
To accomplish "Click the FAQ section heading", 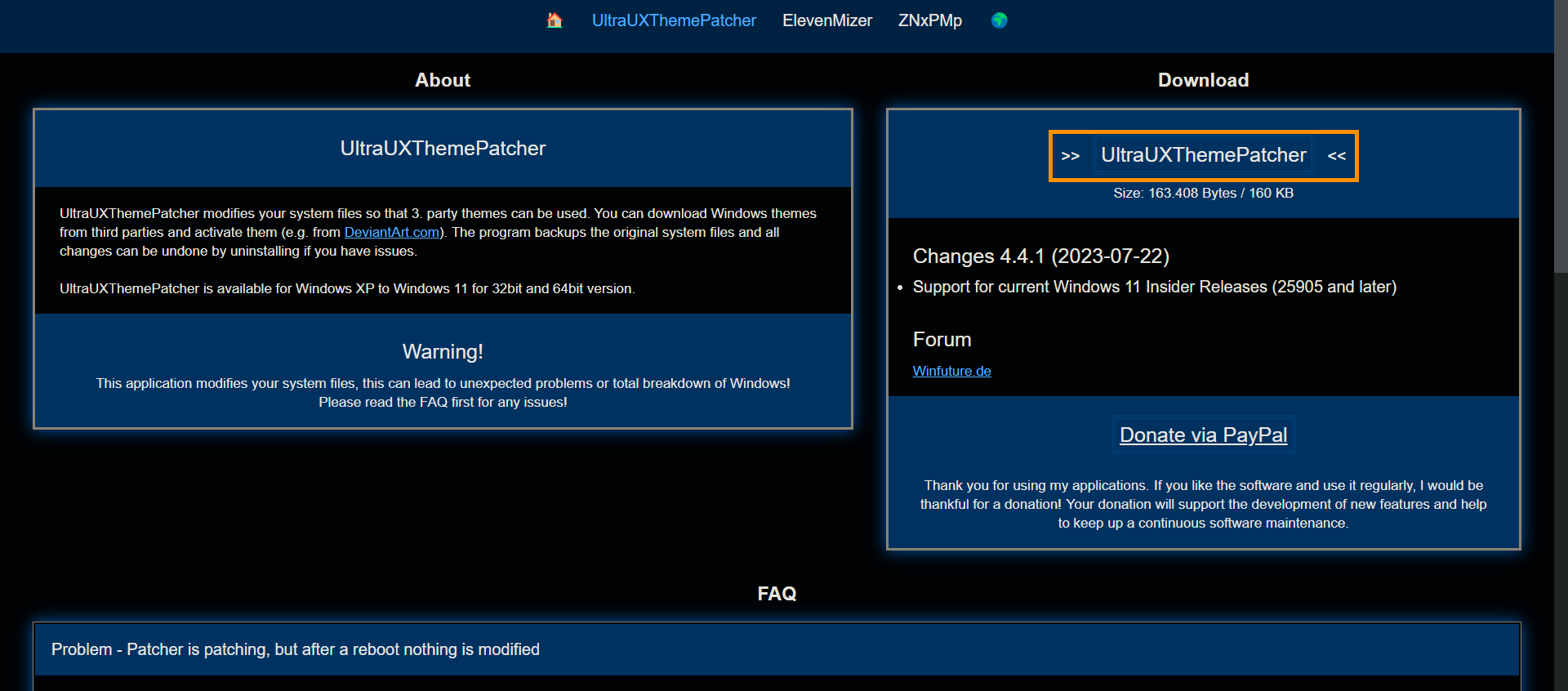I will click(x=777, y=594).
